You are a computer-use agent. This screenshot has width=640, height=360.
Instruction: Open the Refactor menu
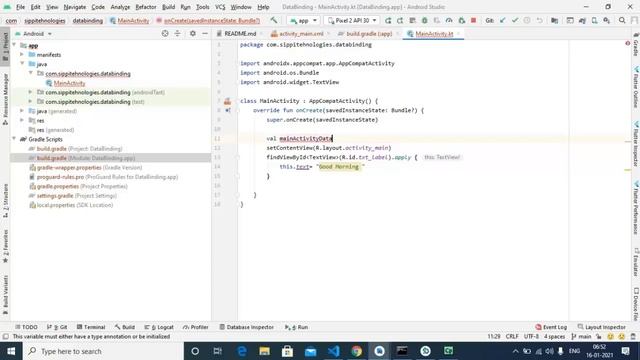[146, 7]
